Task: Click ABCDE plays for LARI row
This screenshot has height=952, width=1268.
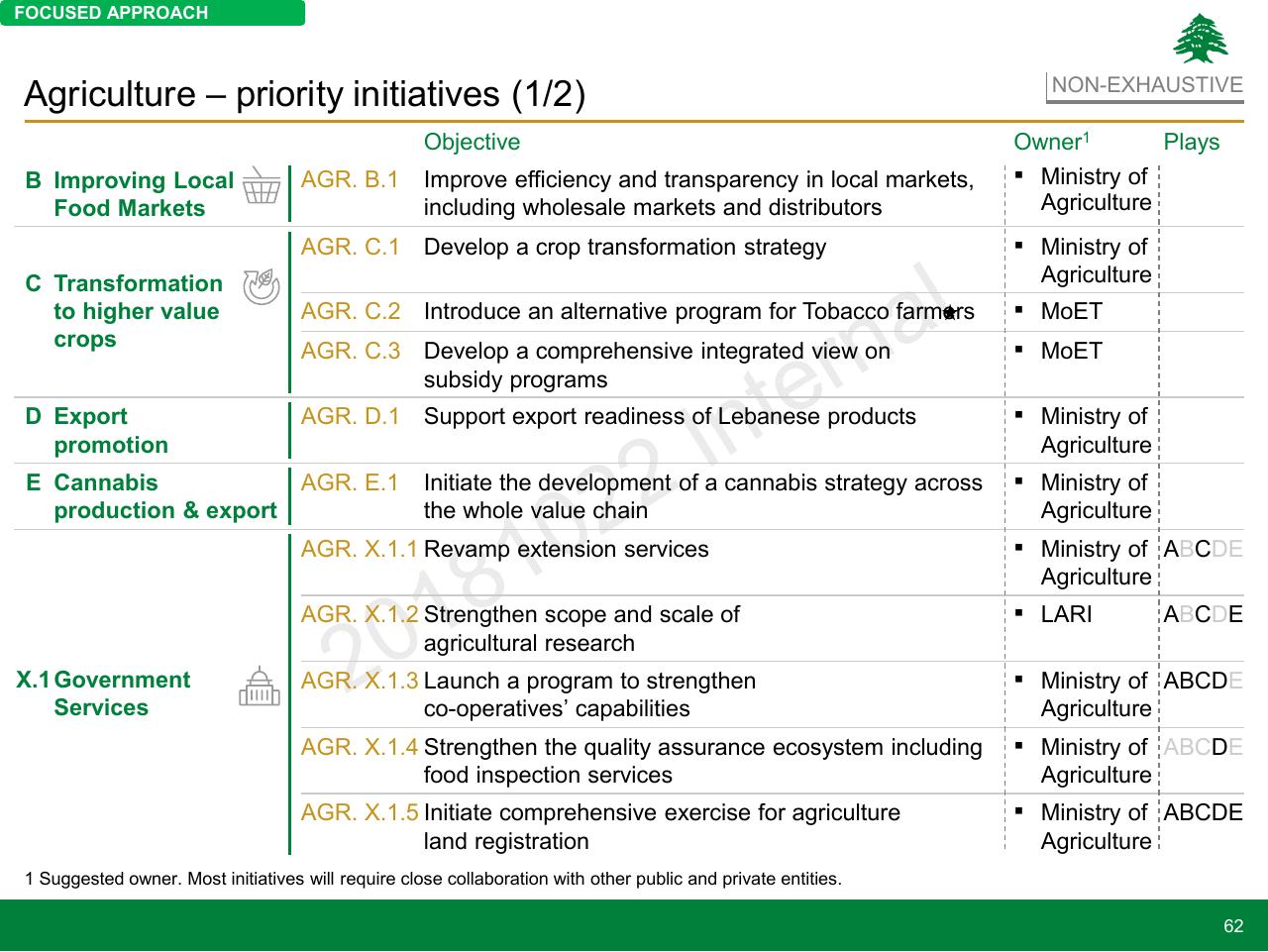Action: click(x=1203, y=614)
